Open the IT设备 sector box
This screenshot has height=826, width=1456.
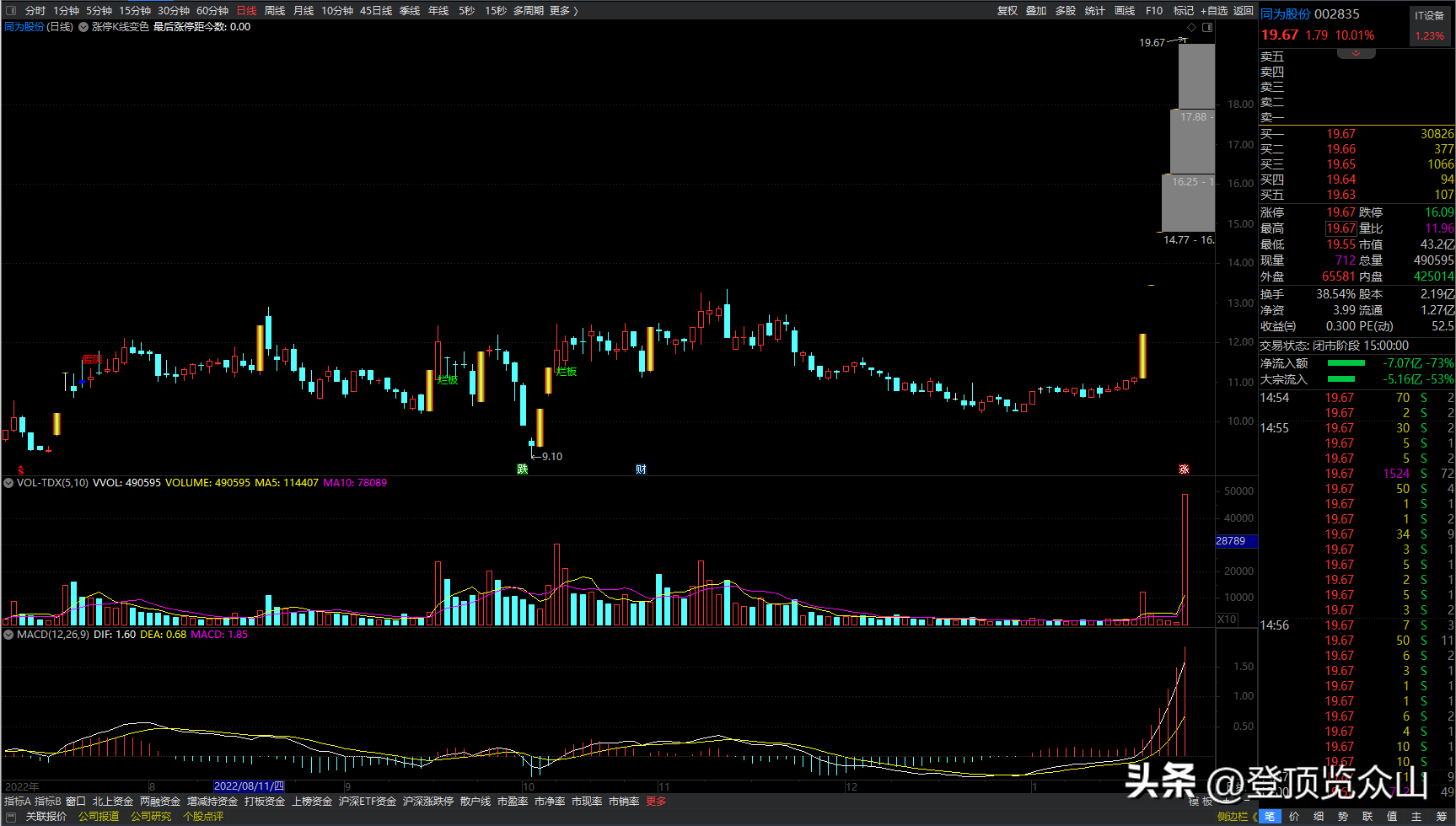[x=1430, y=26]
